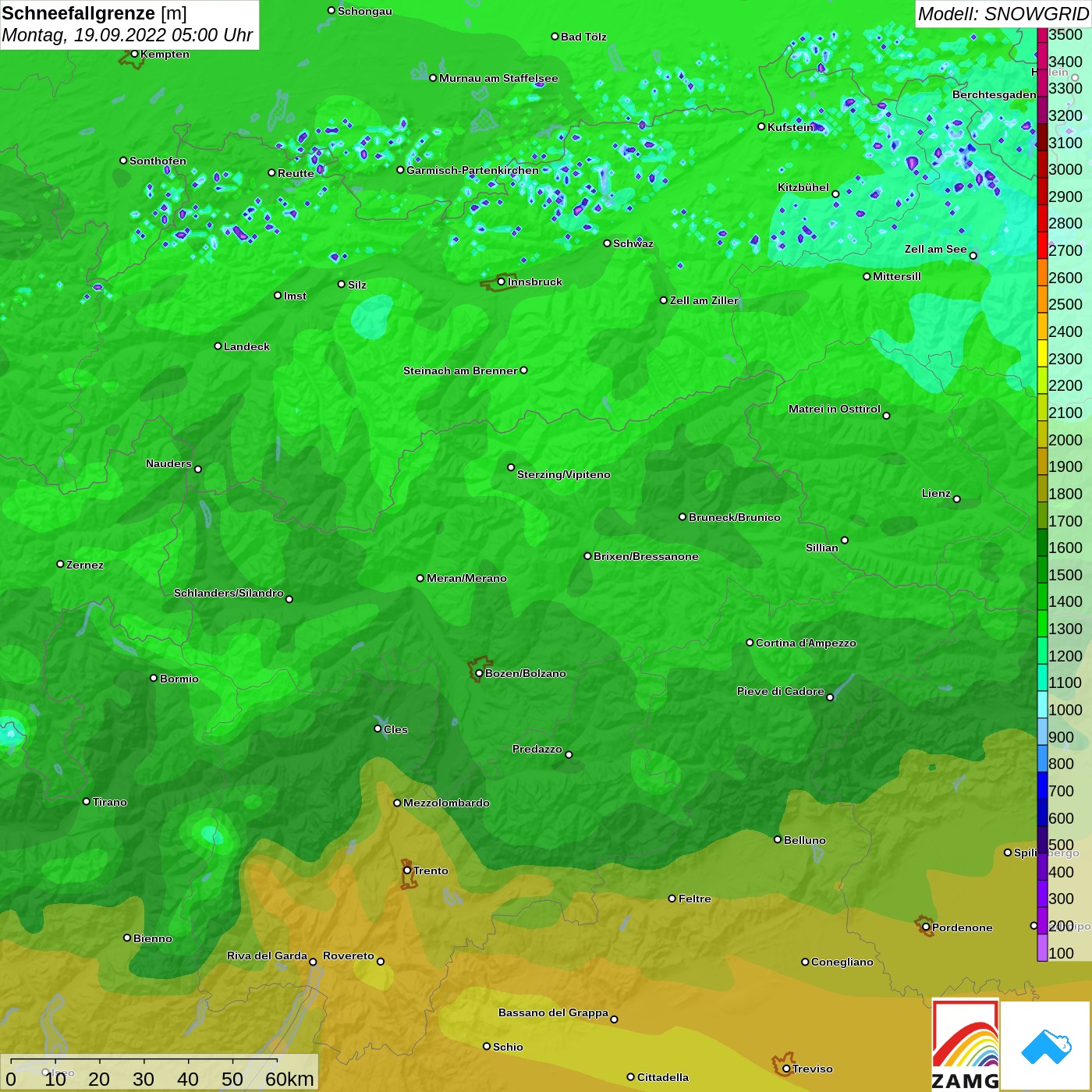Screen dimensions: 1092x1092
Task: Click the Garmisch-Partenkirchen marker dot
Action: point(400,170)
